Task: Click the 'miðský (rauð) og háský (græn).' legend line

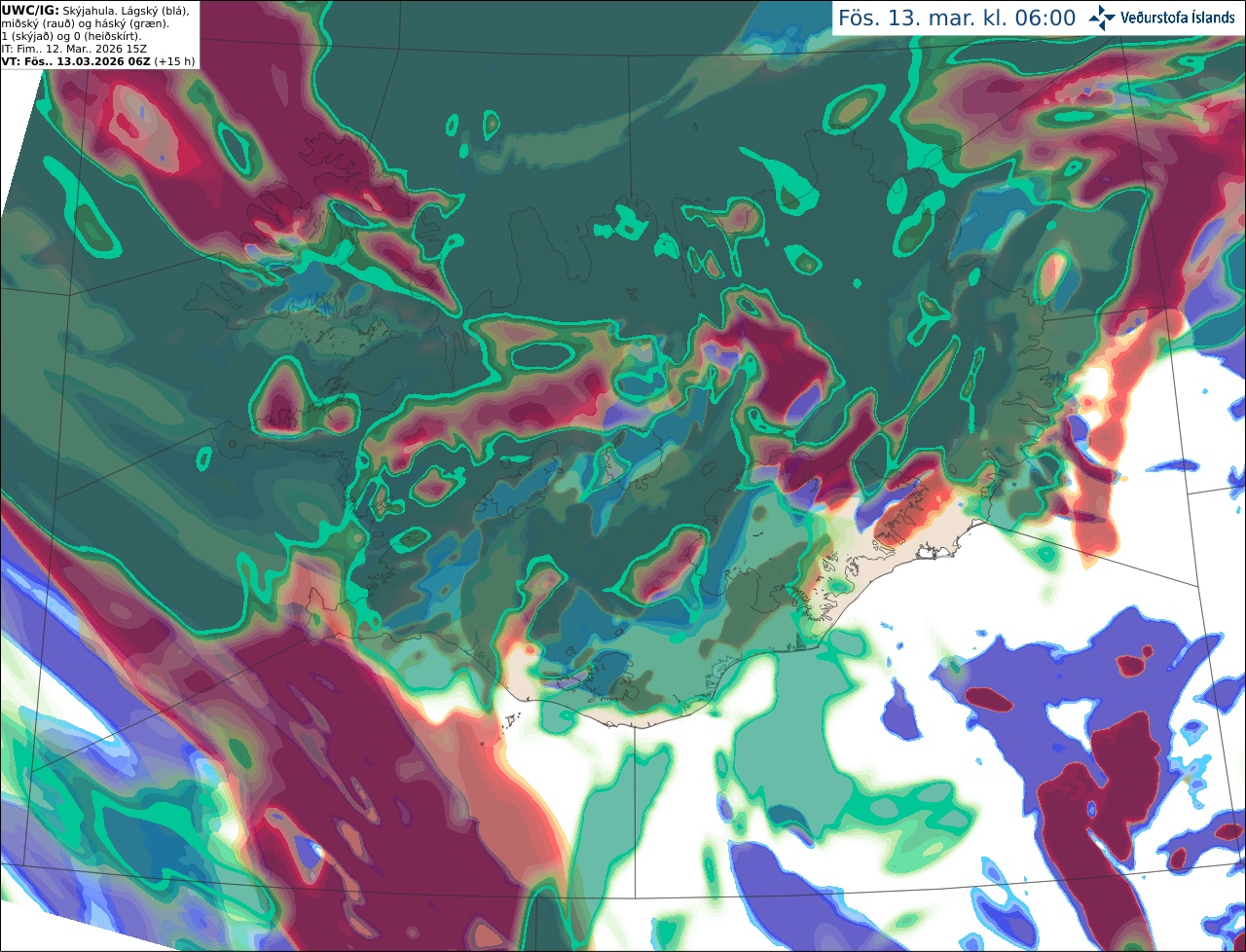Action: tap(85, 23)
